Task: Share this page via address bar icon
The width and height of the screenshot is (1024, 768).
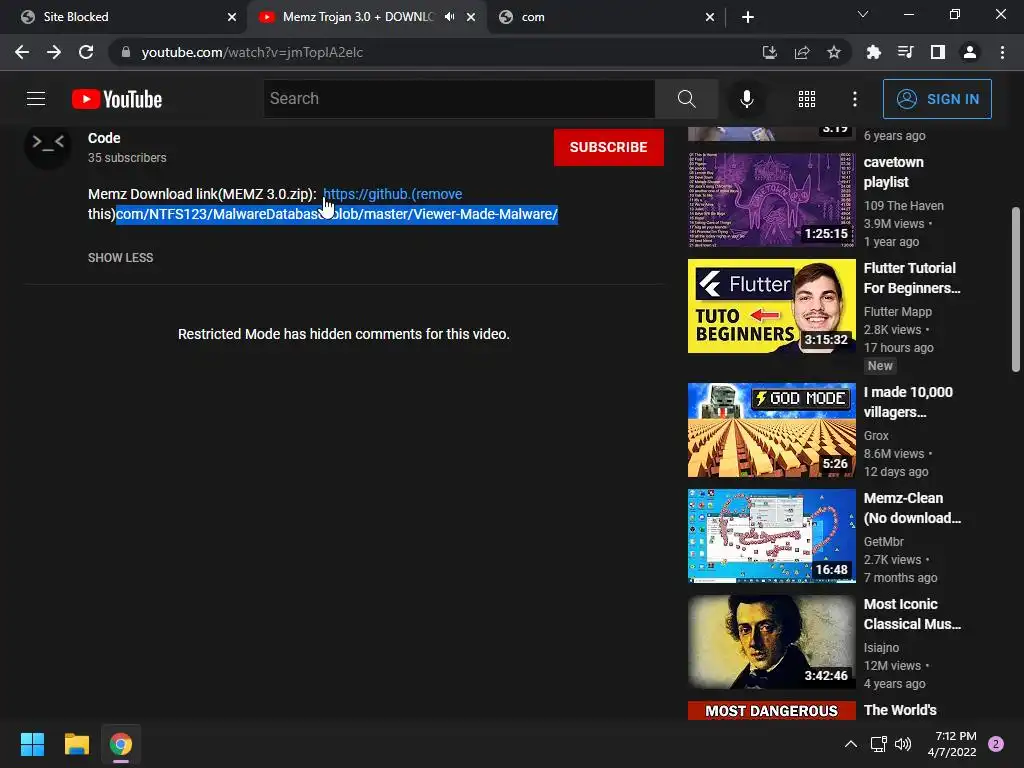Action: click(x=802, y=52)
